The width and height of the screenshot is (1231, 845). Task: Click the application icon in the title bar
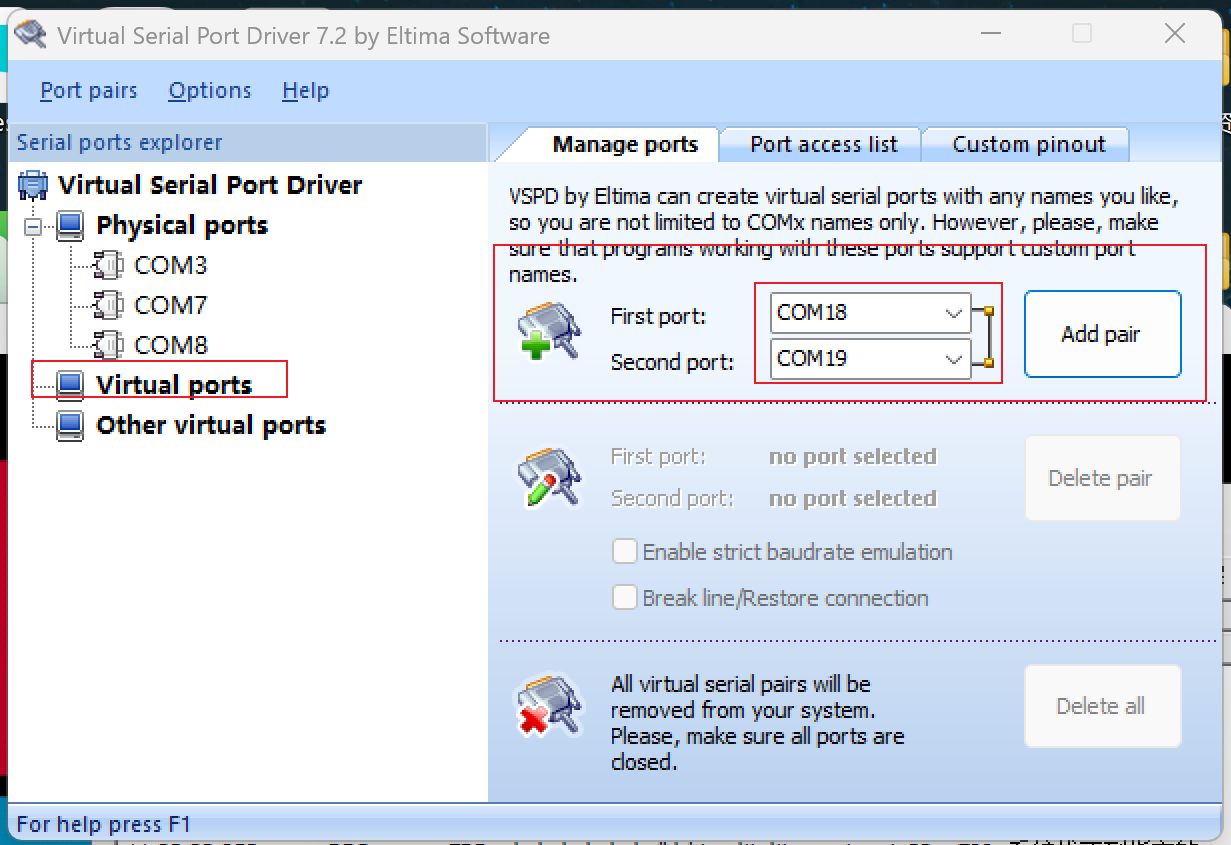point(30,35)
